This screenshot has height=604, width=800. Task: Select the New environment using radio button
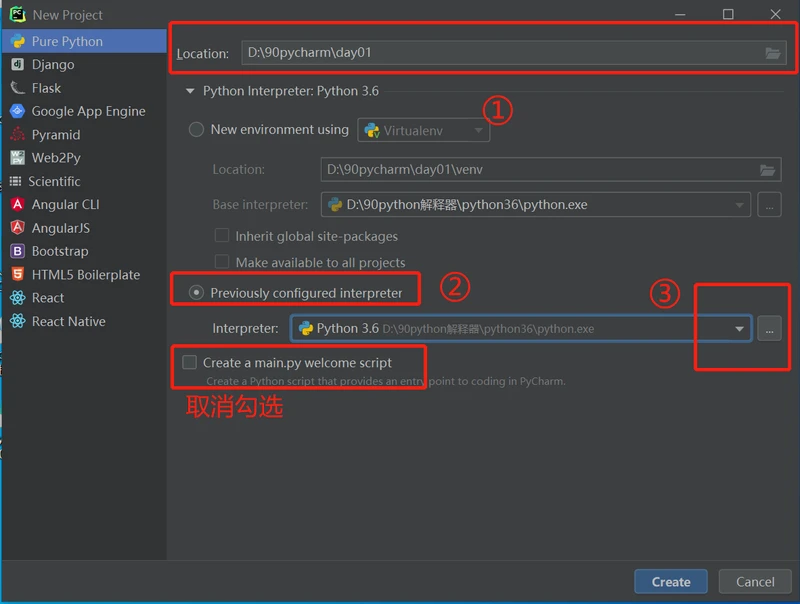coord(196,130)
